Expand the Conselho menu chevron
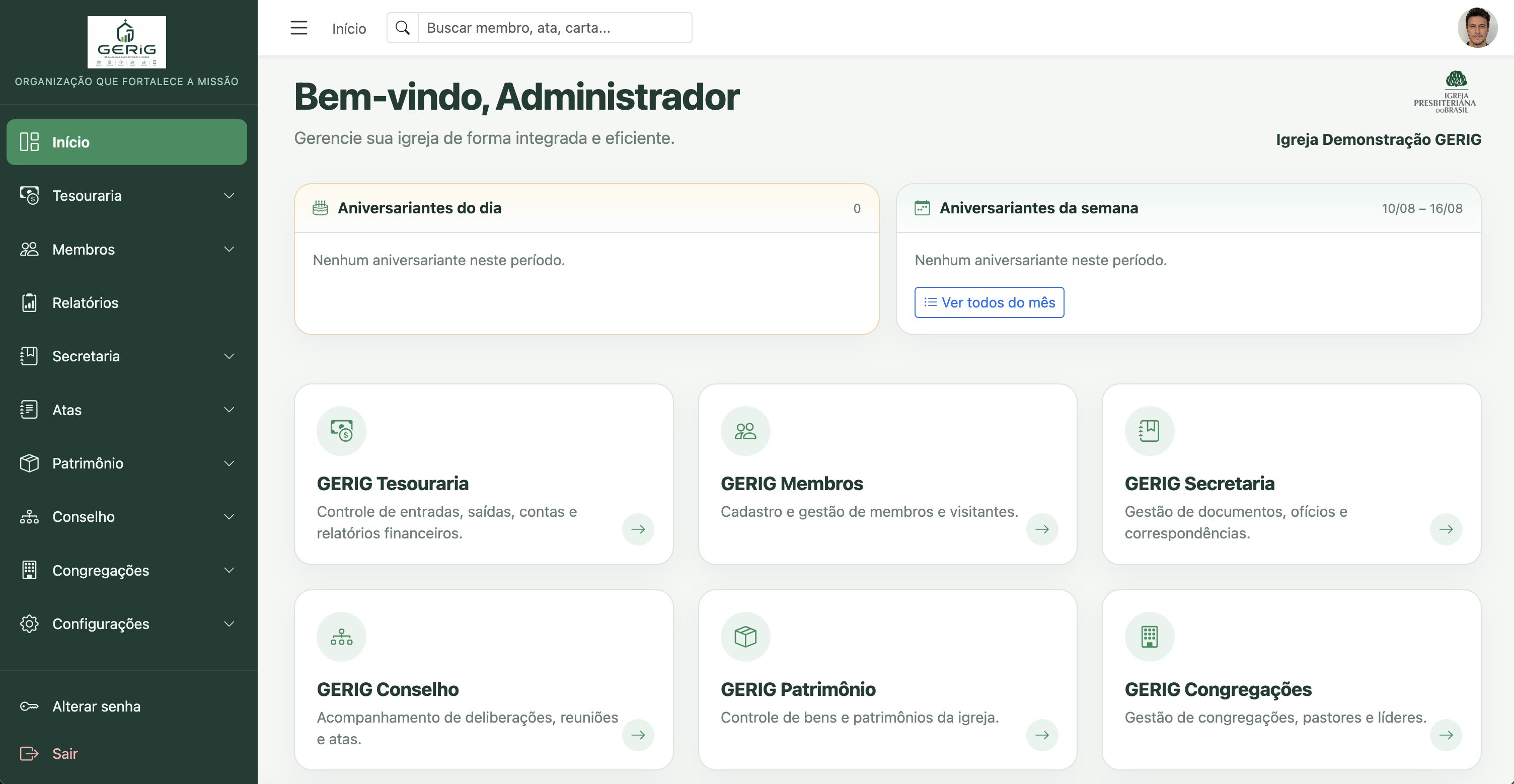The height and width of the screenshot is (784, 1514). tap(229, 517)
